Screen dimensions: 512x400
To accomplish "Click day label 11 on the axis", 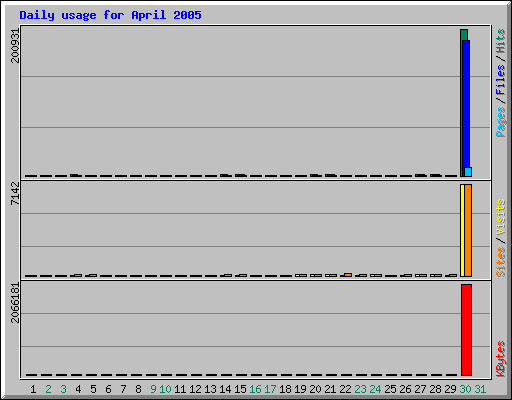I will (180, 389).
